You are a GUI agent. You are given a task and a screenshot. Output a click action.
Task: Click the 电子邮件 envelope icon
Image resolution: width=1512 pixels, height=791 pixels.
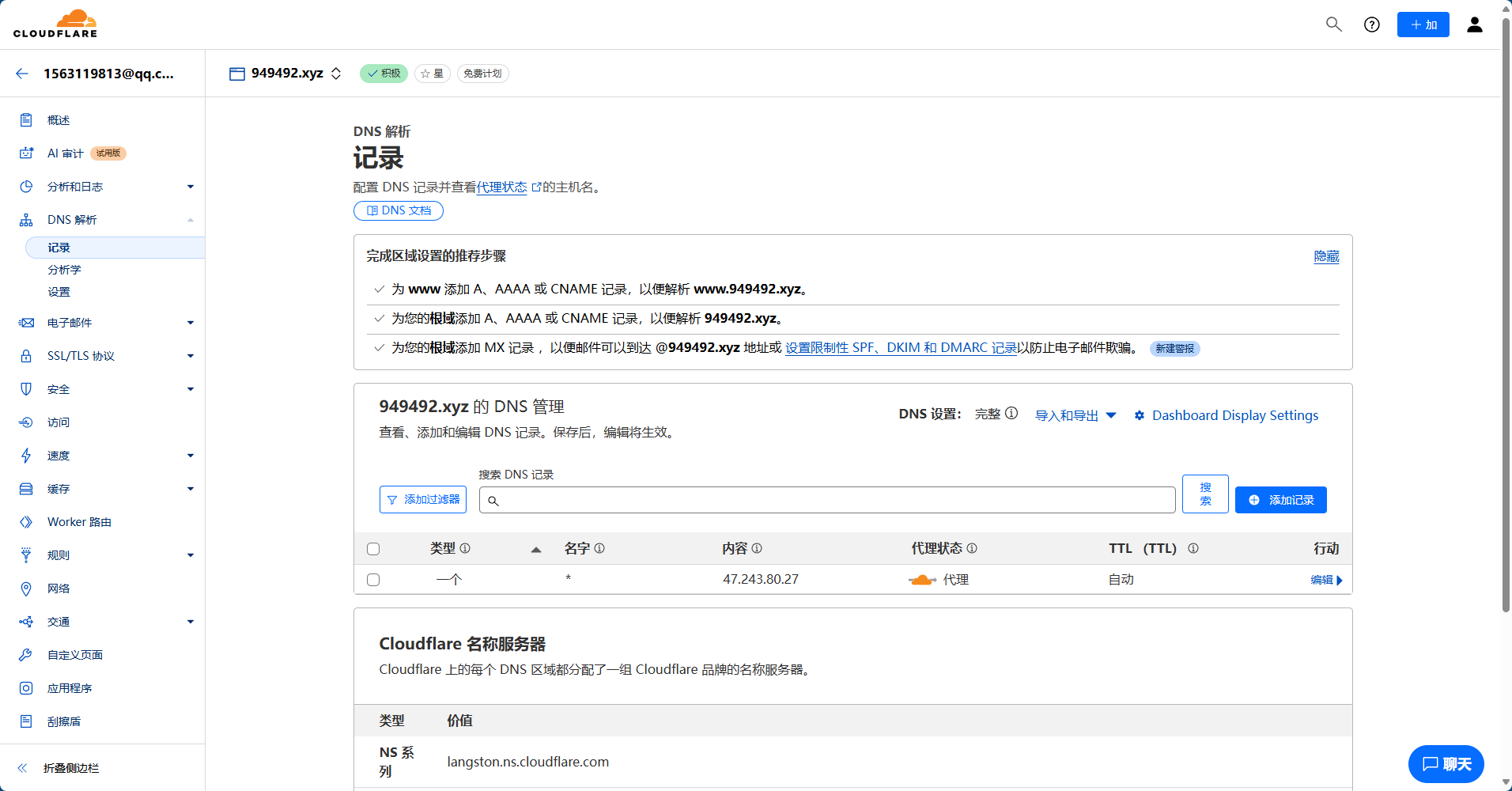pos(26,323)
